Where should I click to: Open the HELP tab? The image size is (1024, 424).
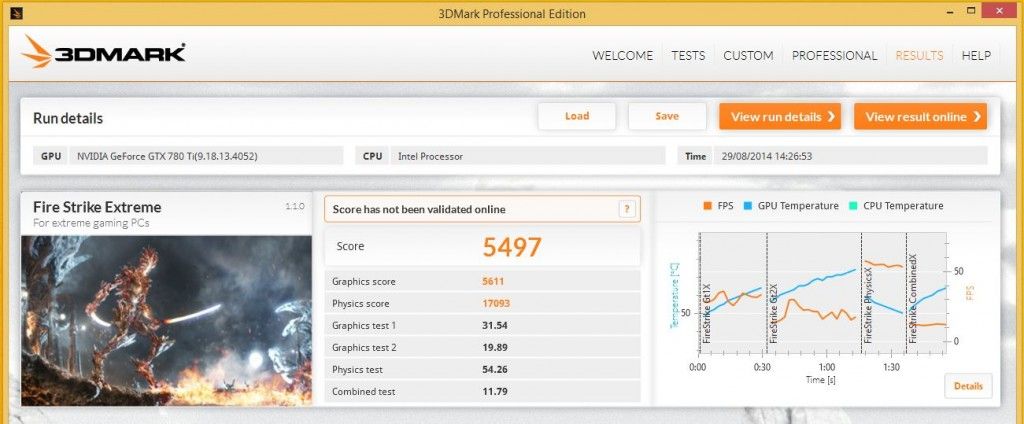pos(976,56)
